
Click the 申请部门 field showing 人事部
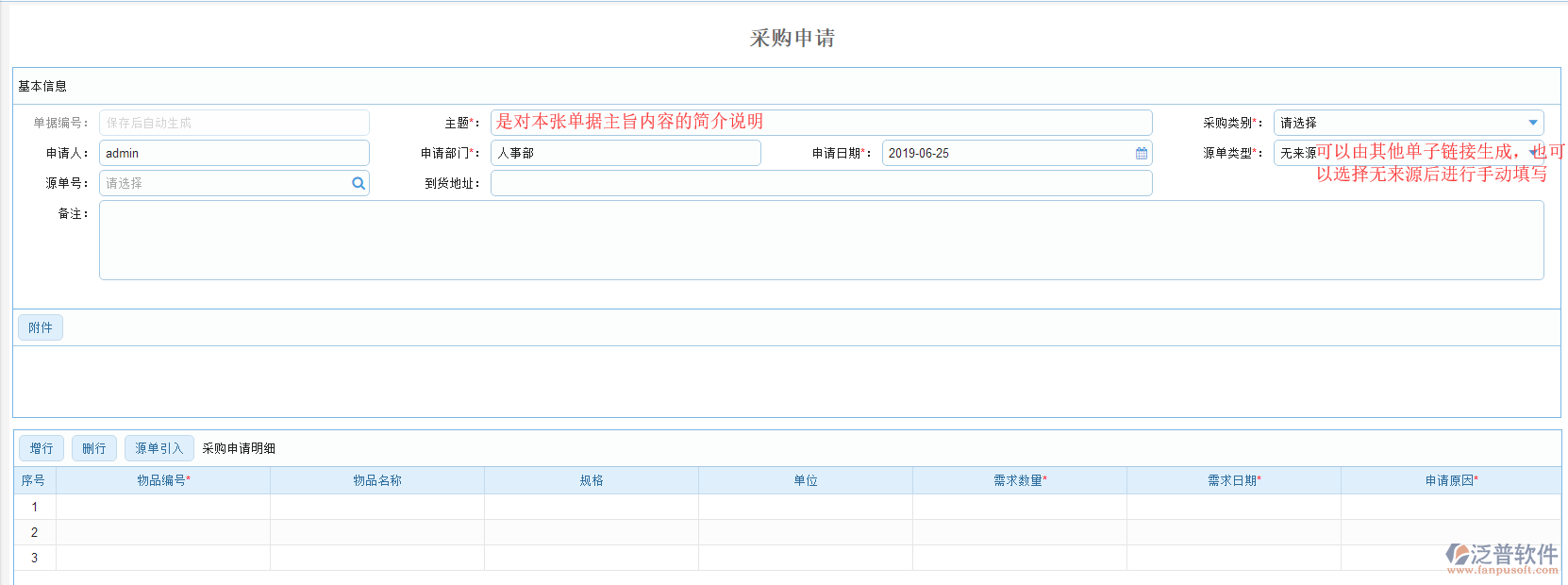click(x=626, y=153)
